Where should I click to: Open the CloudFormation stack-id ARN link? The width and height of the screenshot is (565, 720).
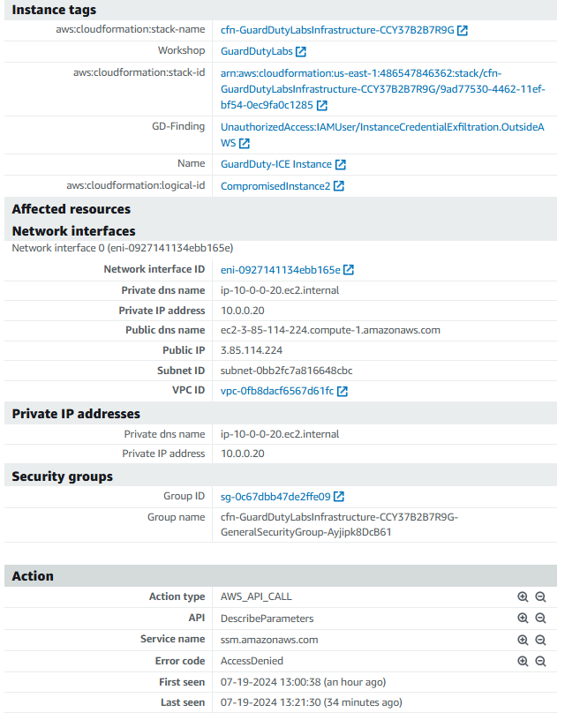(x=383, y=89)
